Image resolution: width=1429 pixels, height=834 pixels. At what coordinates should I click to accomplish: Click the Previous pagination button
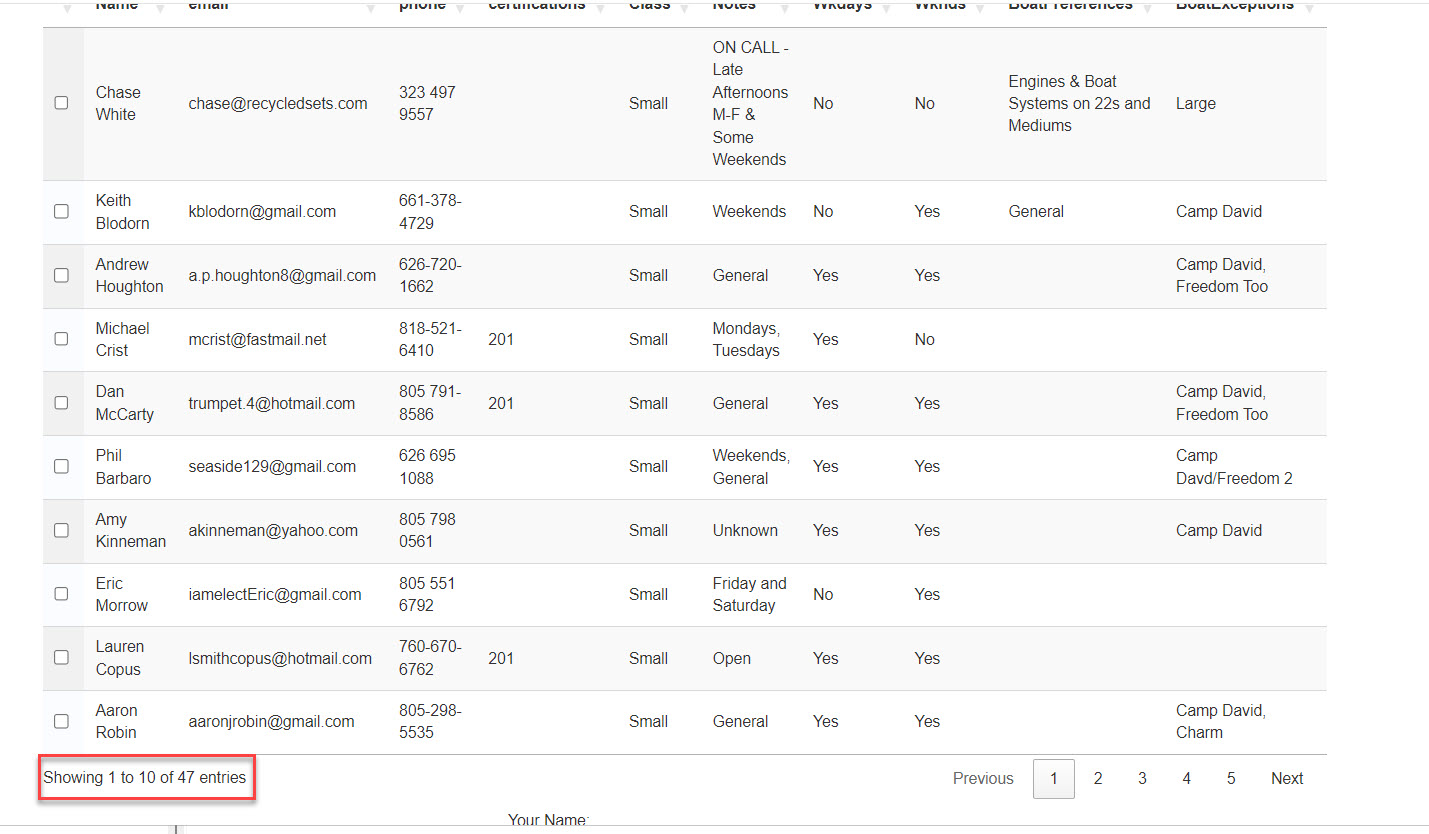983,779
